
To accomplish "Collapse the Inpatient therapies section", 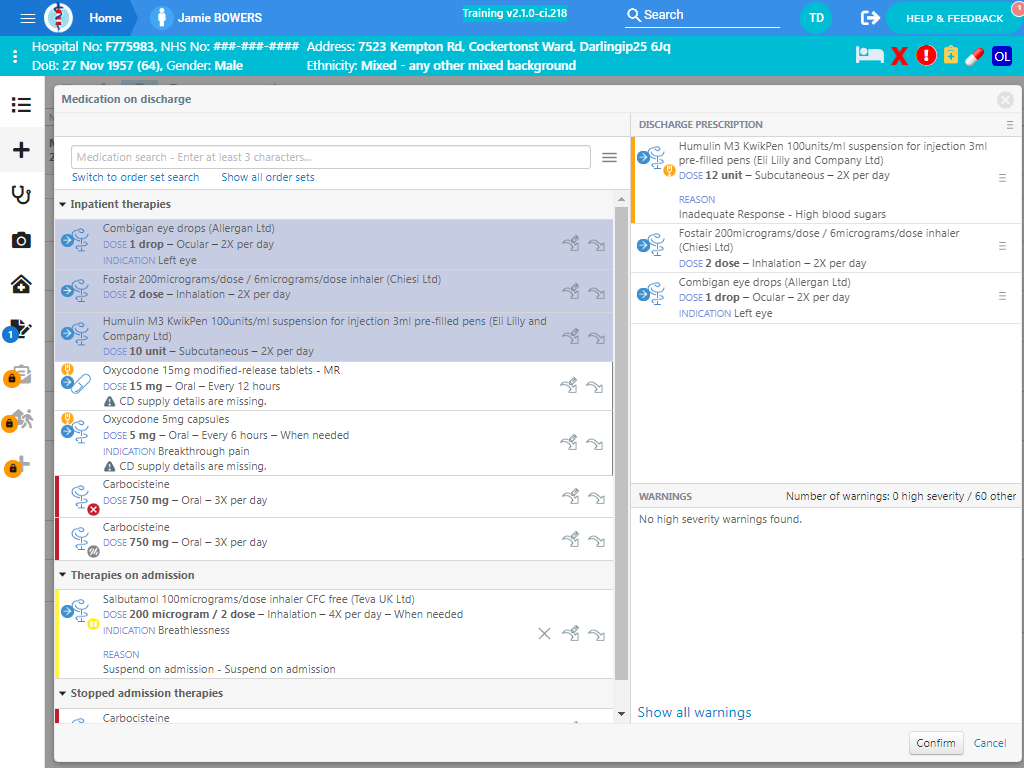I will [63, 204].
